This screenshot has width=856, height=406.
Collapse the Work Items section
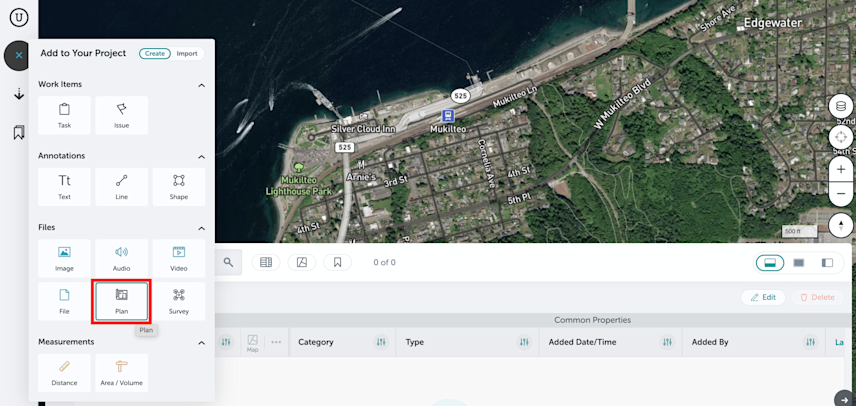[201, 85]
